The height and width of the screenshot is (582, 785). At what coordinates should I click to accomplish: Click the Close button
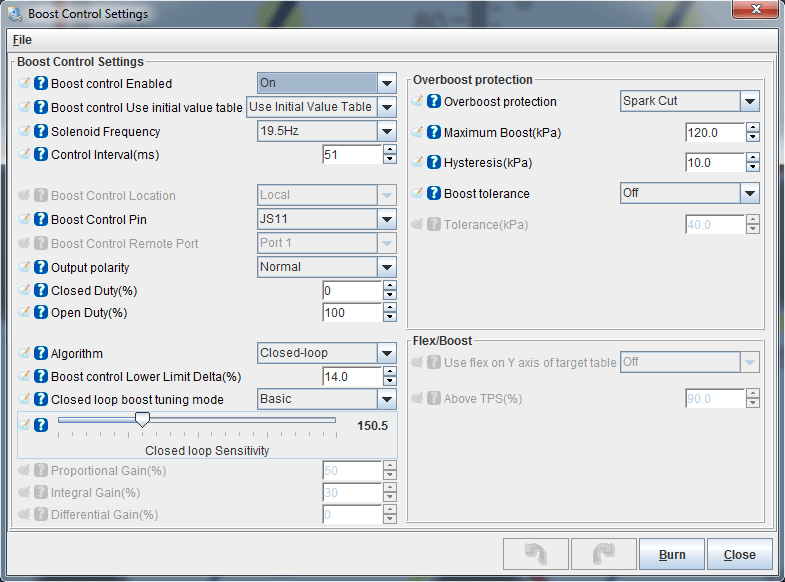[x=739, y=554]
